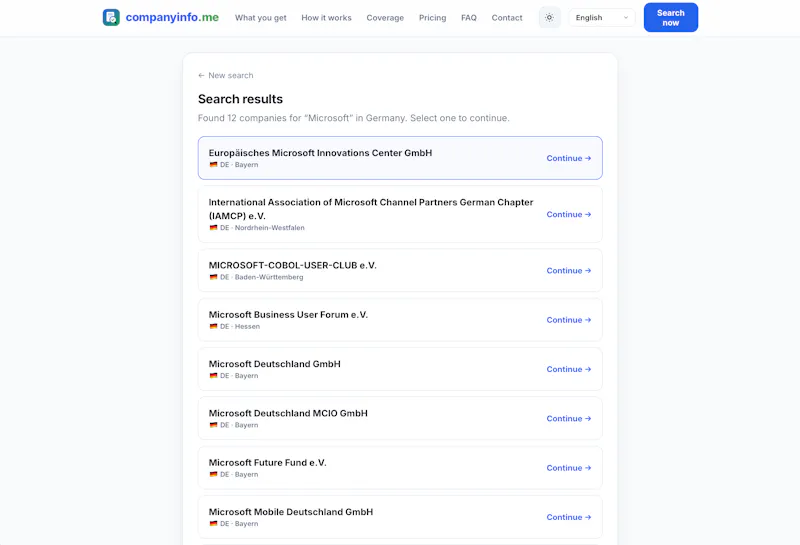Viewport: 800px width, 545px height.
Task: Select the Microsoft Business User Forum e.V. name
Action: (288, 314)
